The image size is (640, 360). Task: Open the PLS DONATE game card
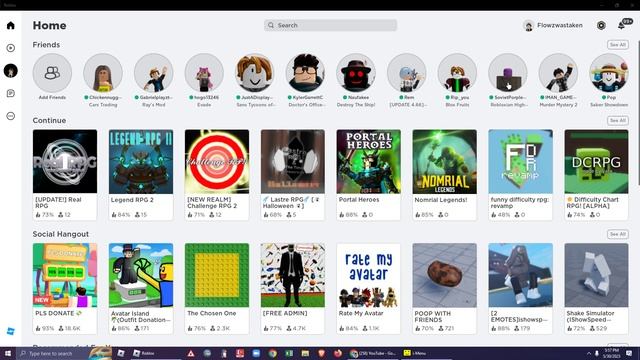pos(65,288)
